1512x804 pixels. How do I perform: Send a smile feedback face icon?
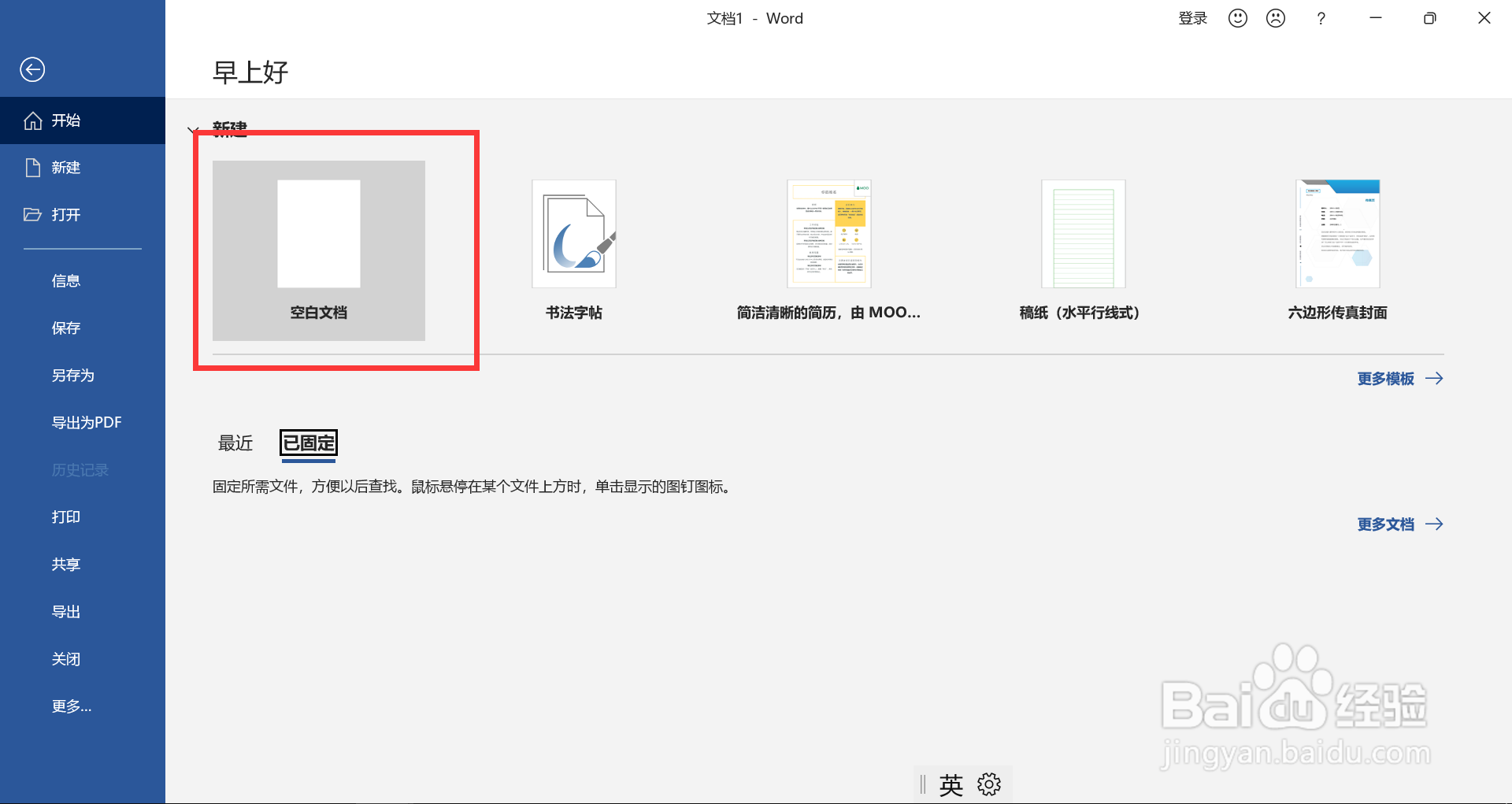click(1238, 18)
